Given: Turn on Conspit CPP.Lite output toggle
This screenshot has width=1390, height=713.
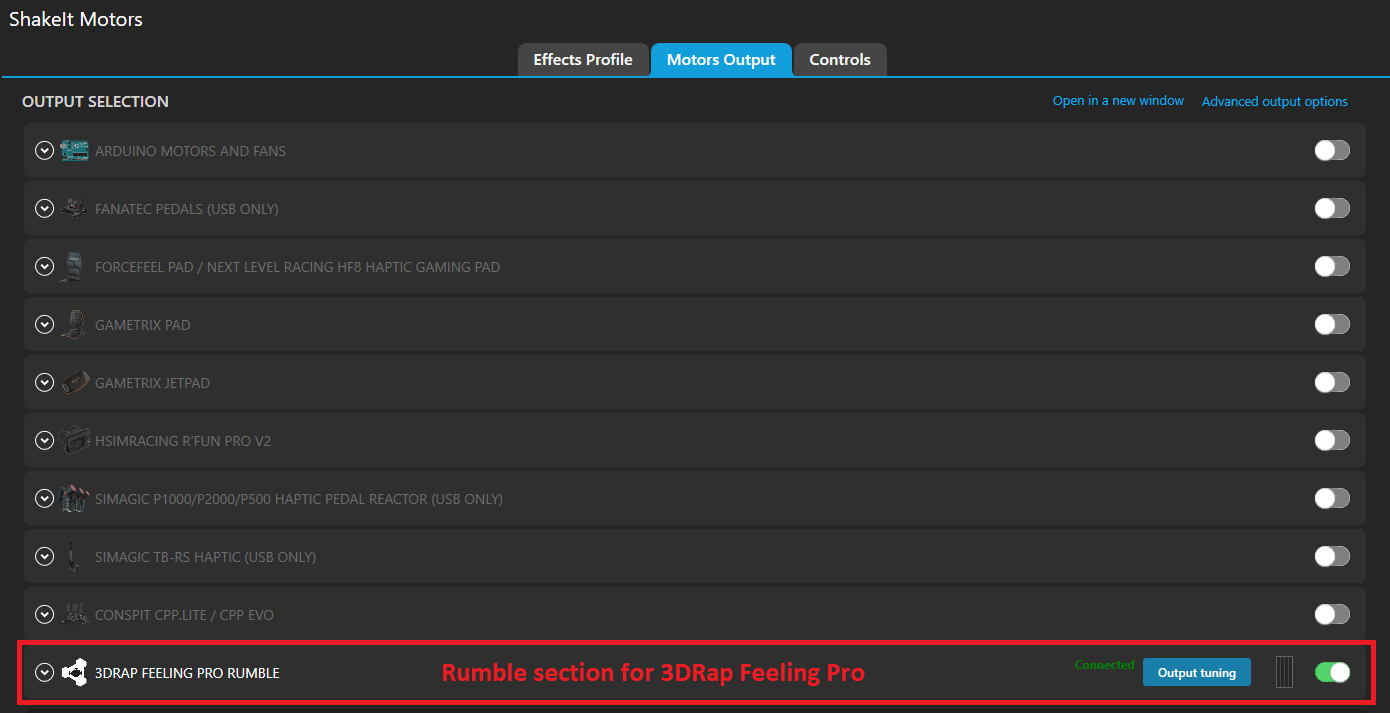Looking at the screenshot, I should [1331, 614].
